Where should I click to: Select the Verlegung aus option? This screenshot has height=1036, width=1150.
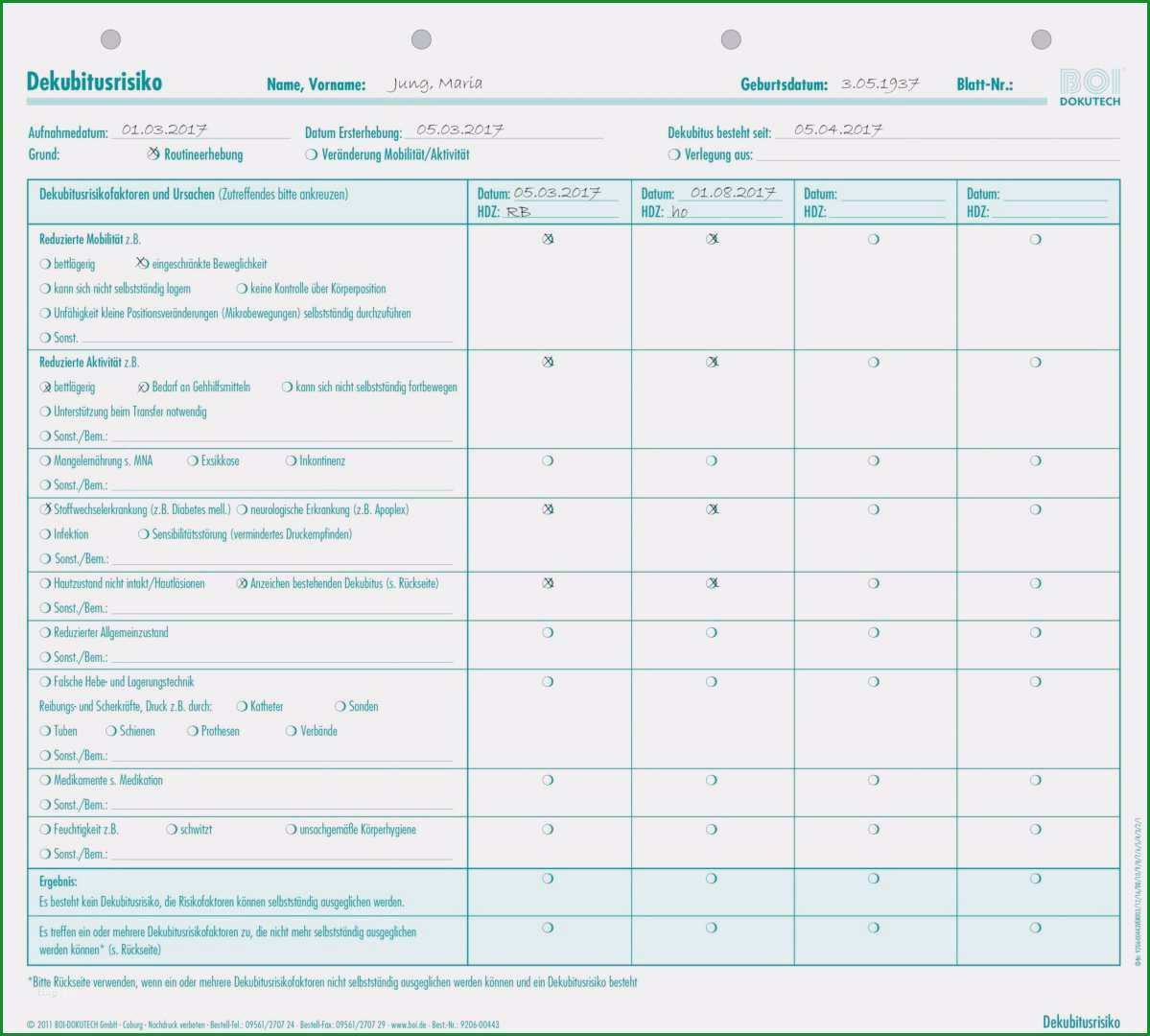click(674, 154)
